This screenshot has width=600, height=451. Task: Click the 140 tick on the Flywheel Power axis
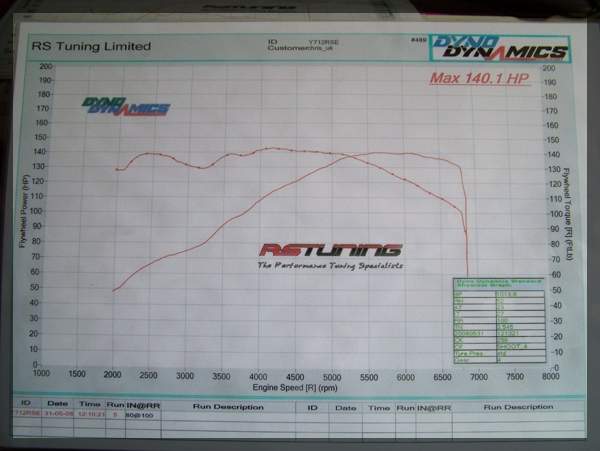(40, 151)
